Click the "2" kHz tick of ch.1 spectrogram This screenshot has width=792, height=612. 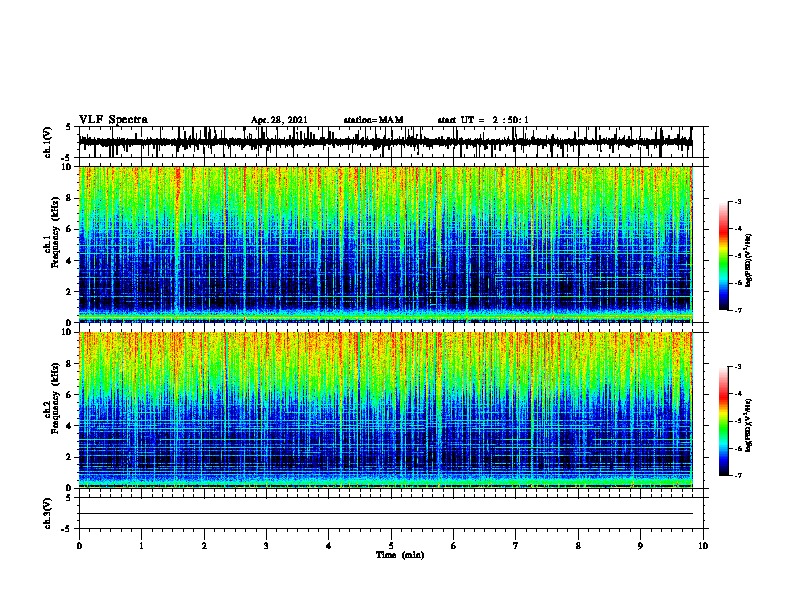coord(70,291)
